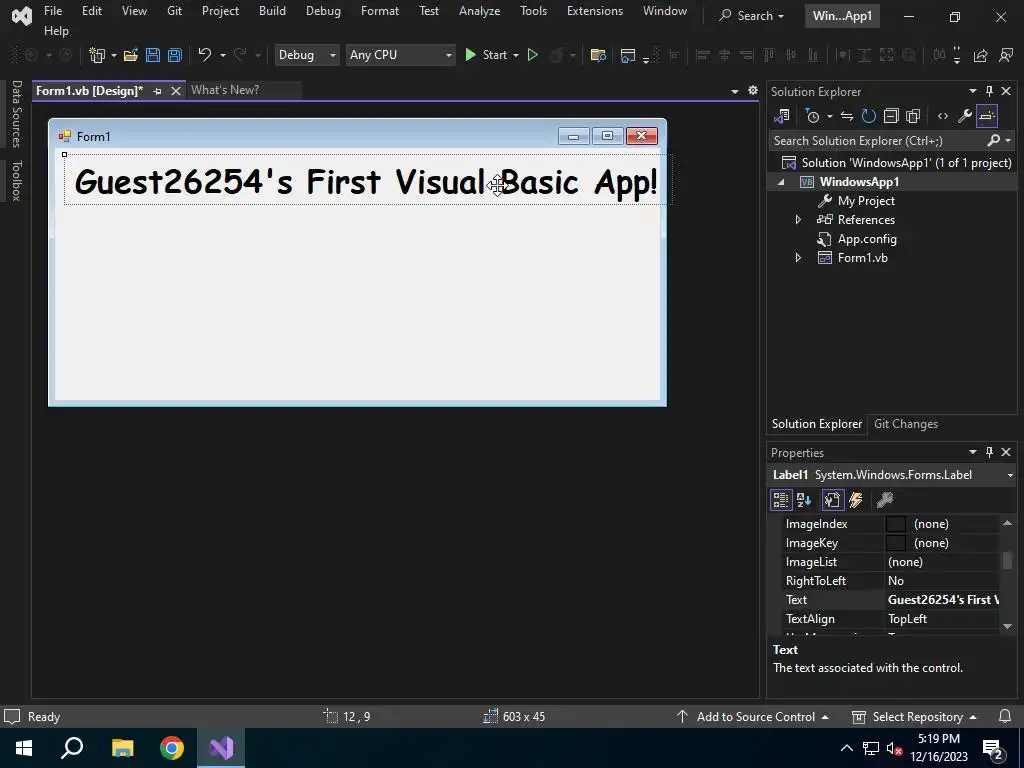
Task: Open the Windows notification center
Action: click(x=993, y=749)
